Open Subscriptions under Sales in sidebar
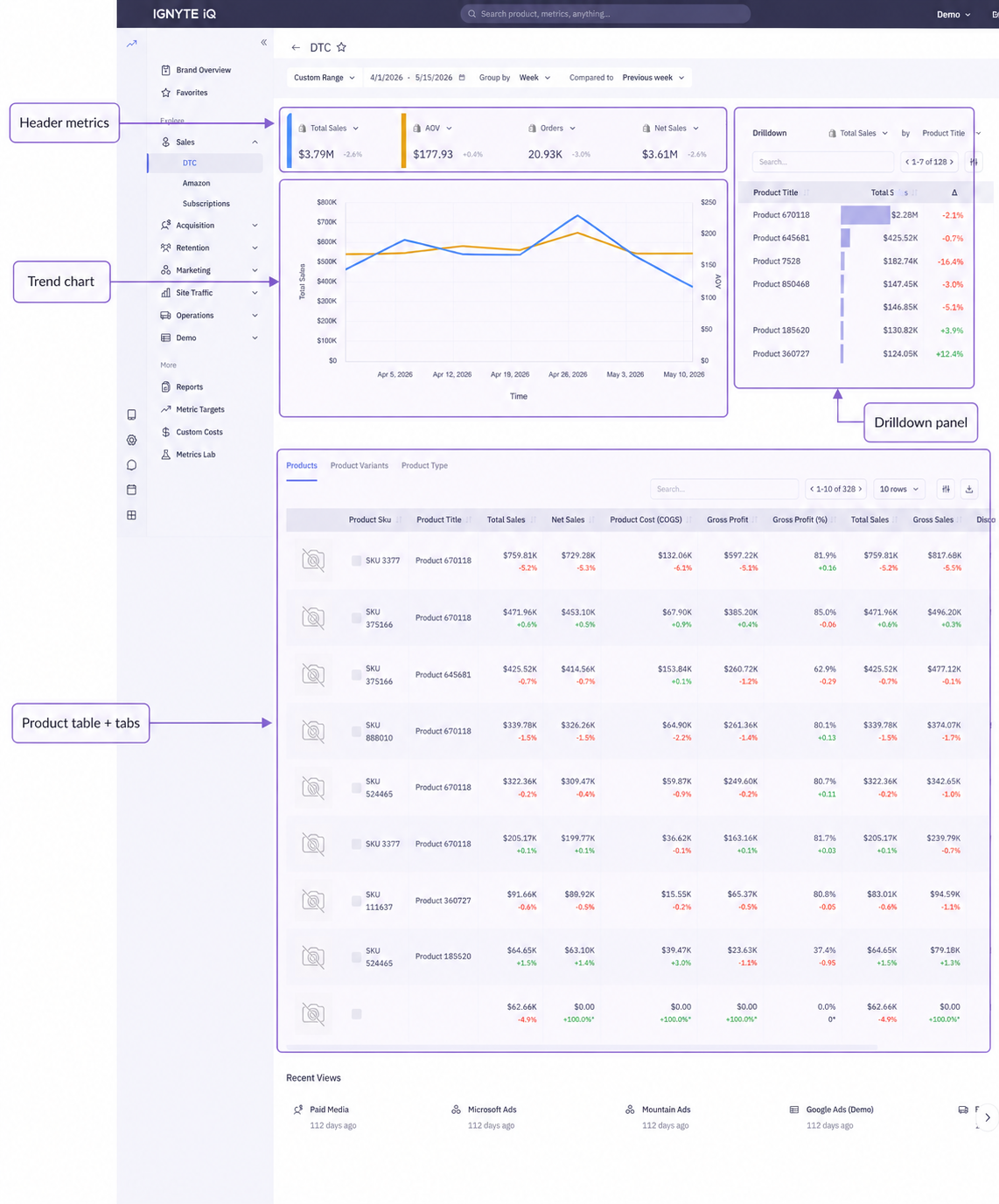Screen dimensions: 999x1204 click(206, 204)
